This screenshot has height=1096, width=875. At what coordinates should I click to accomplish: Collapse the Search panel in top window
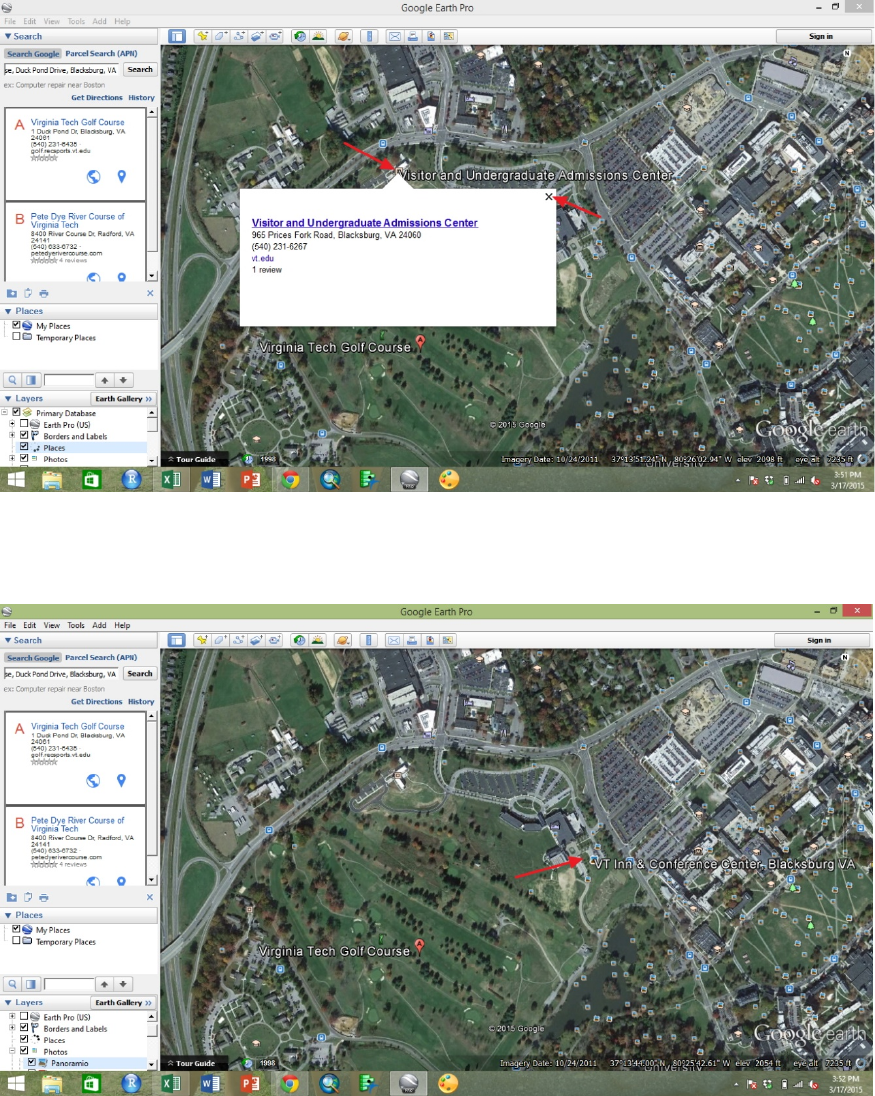tap(8, 36)
